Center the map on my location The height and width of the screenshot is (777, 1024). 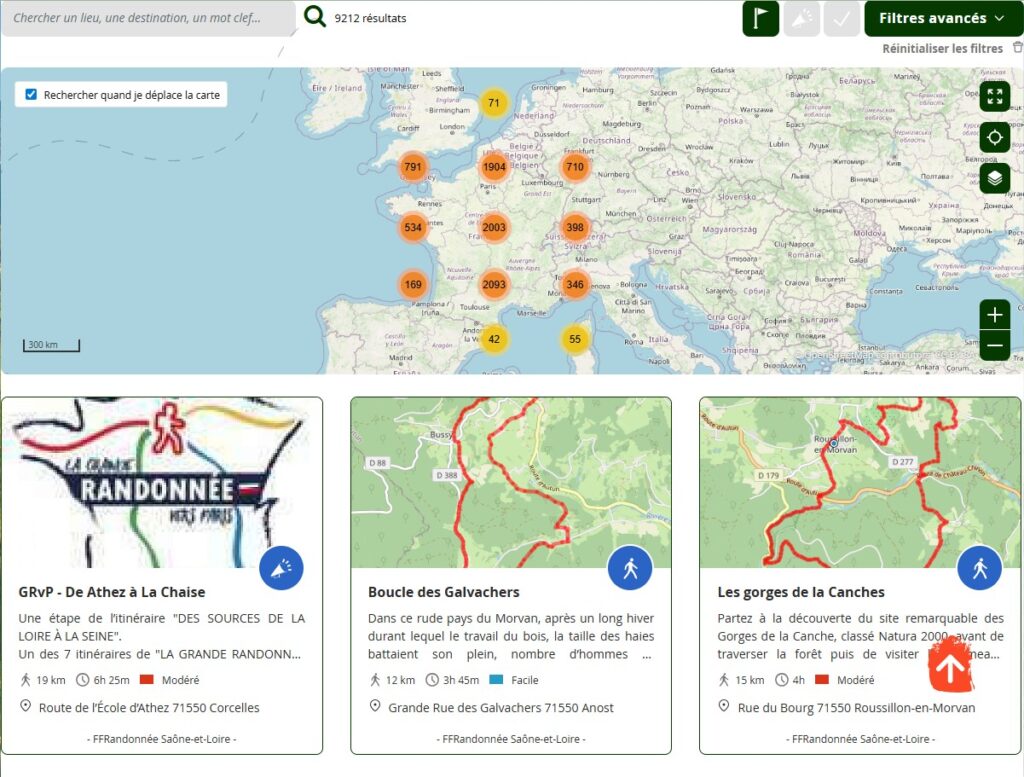click(995, 138)
